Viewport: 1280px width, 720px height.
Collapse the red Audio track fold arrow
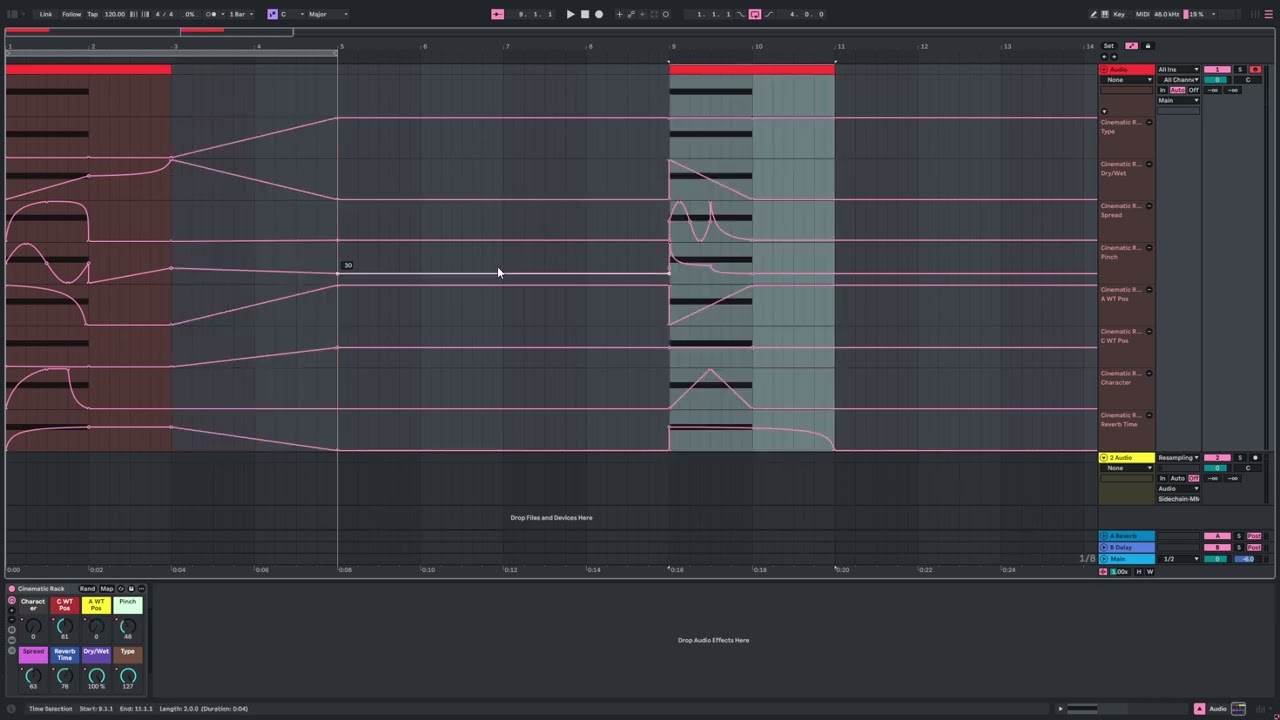coord(1104,70)
